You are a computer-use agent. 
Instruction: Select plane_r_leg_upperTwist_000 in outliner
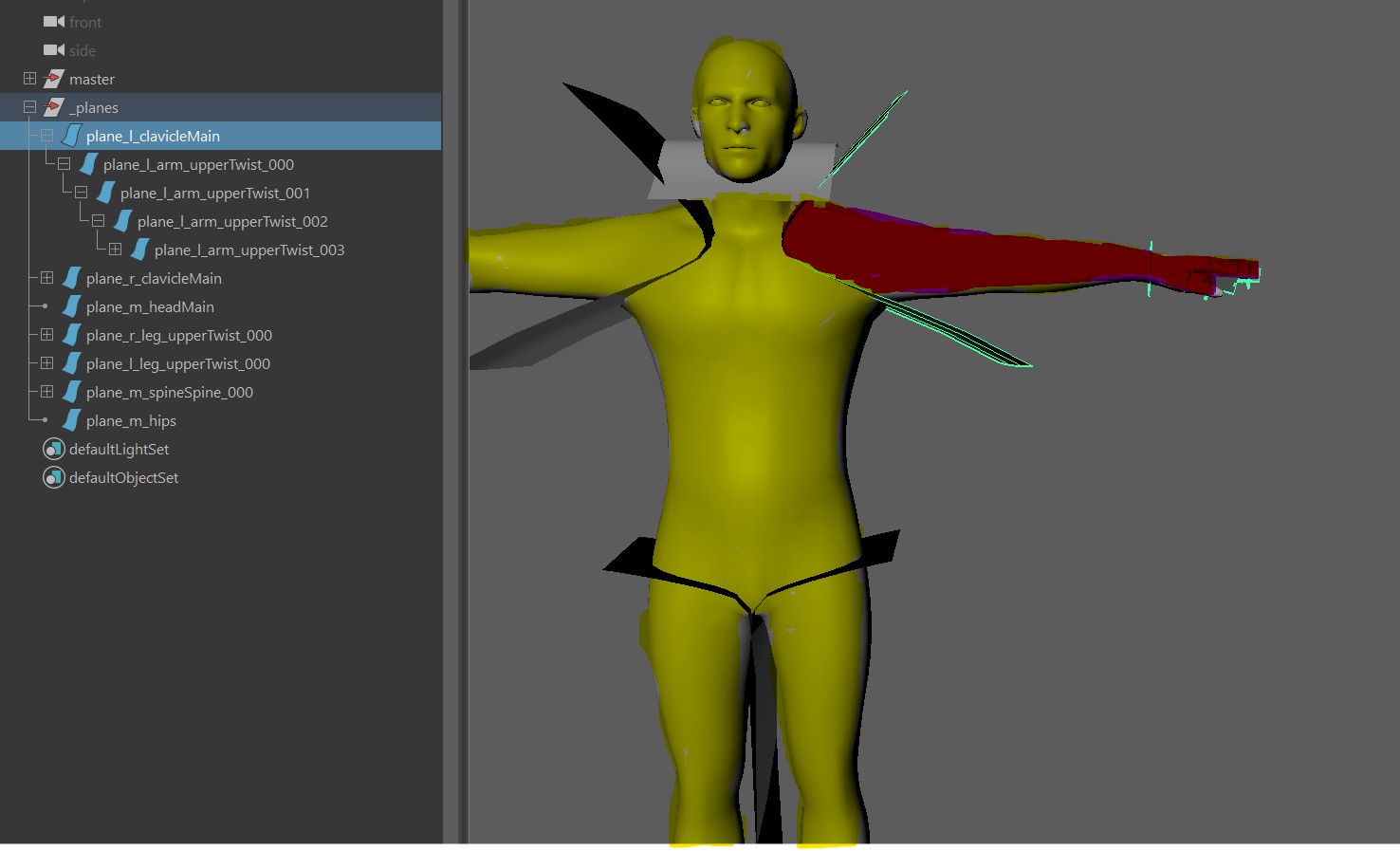(x=178, y=336)
